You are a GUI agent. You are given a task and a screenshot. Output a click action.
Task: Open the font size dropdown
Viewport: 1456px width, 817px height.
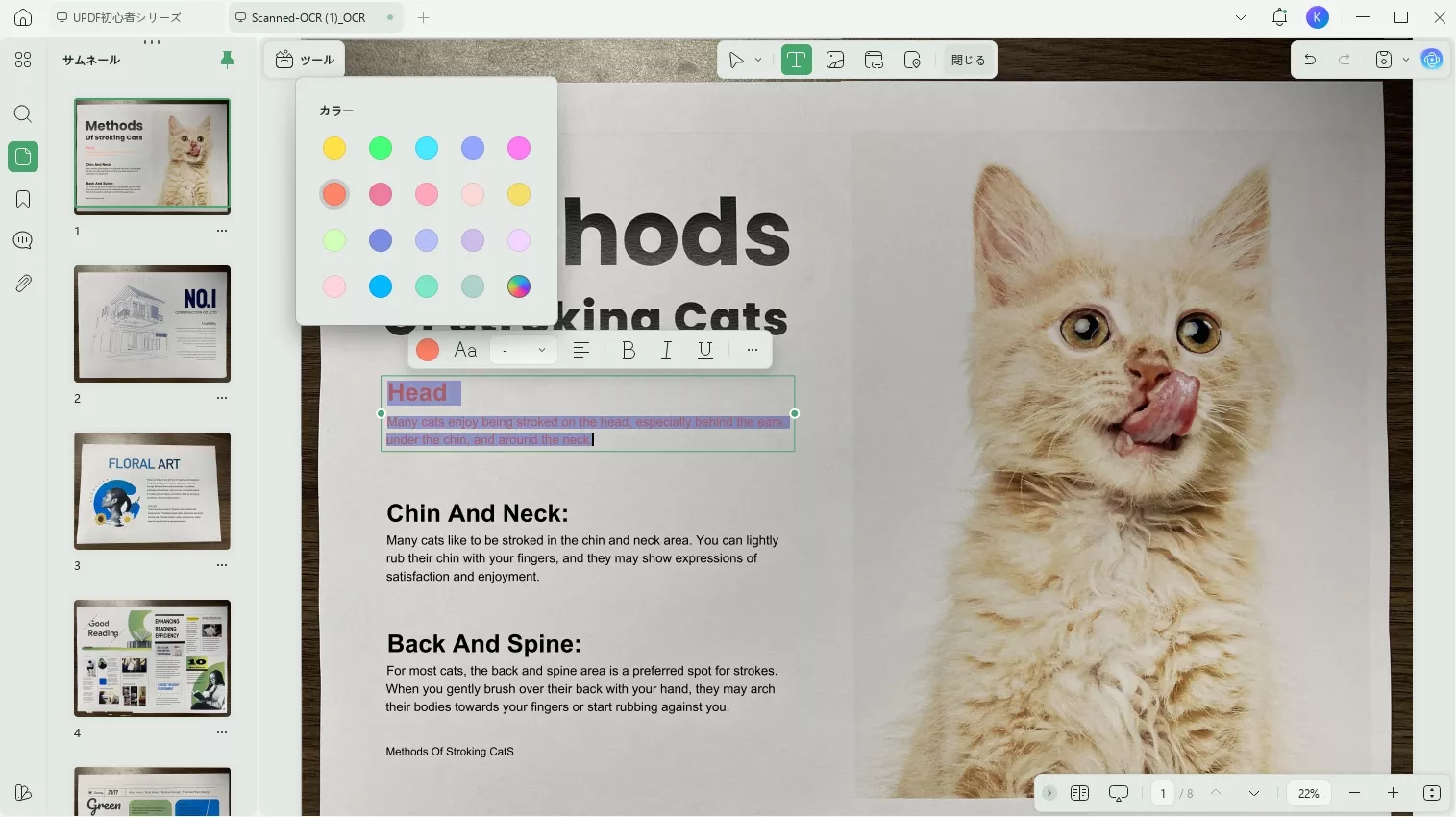(x=524, y=350)
